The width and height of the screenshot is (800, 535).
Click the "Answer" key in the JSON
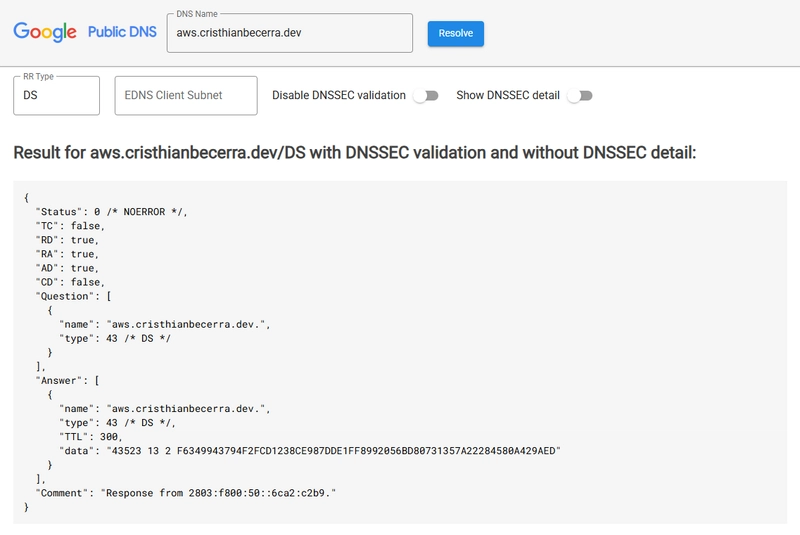click(x=61, y=381)
